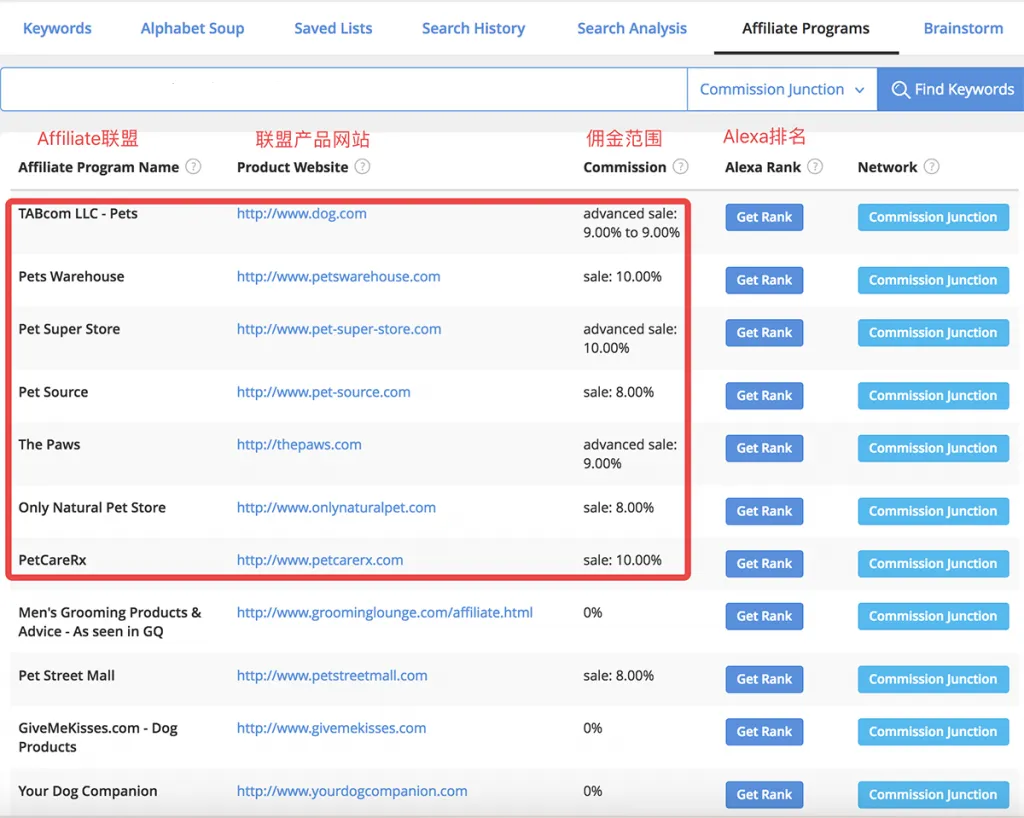Viewport: 1024px width, 818px height.
Task: Click into the keyword search field
Action: [x=343, y=89]
